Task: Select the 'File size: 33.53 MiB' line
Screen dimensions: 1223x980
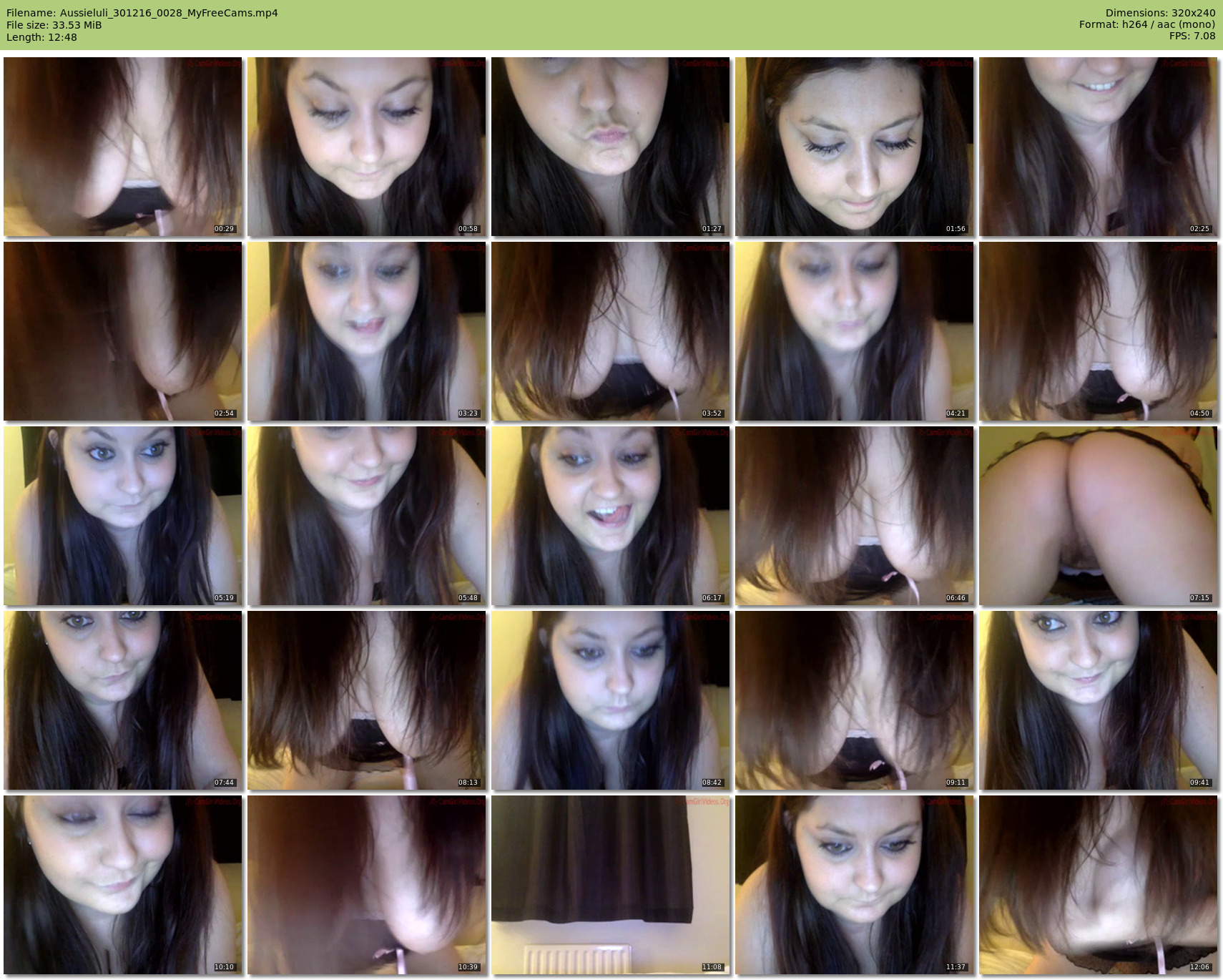Action: pyautogui.click(x=54, y=25)
